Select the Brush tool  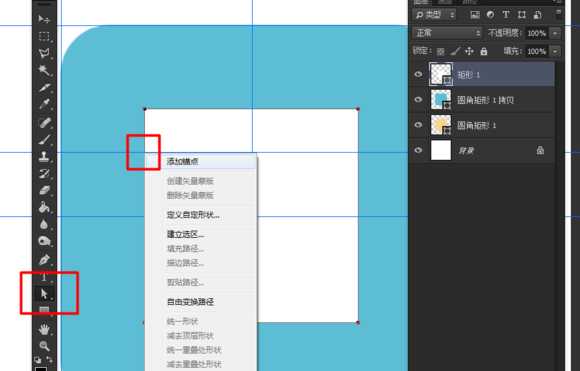(x=44, y=139)
